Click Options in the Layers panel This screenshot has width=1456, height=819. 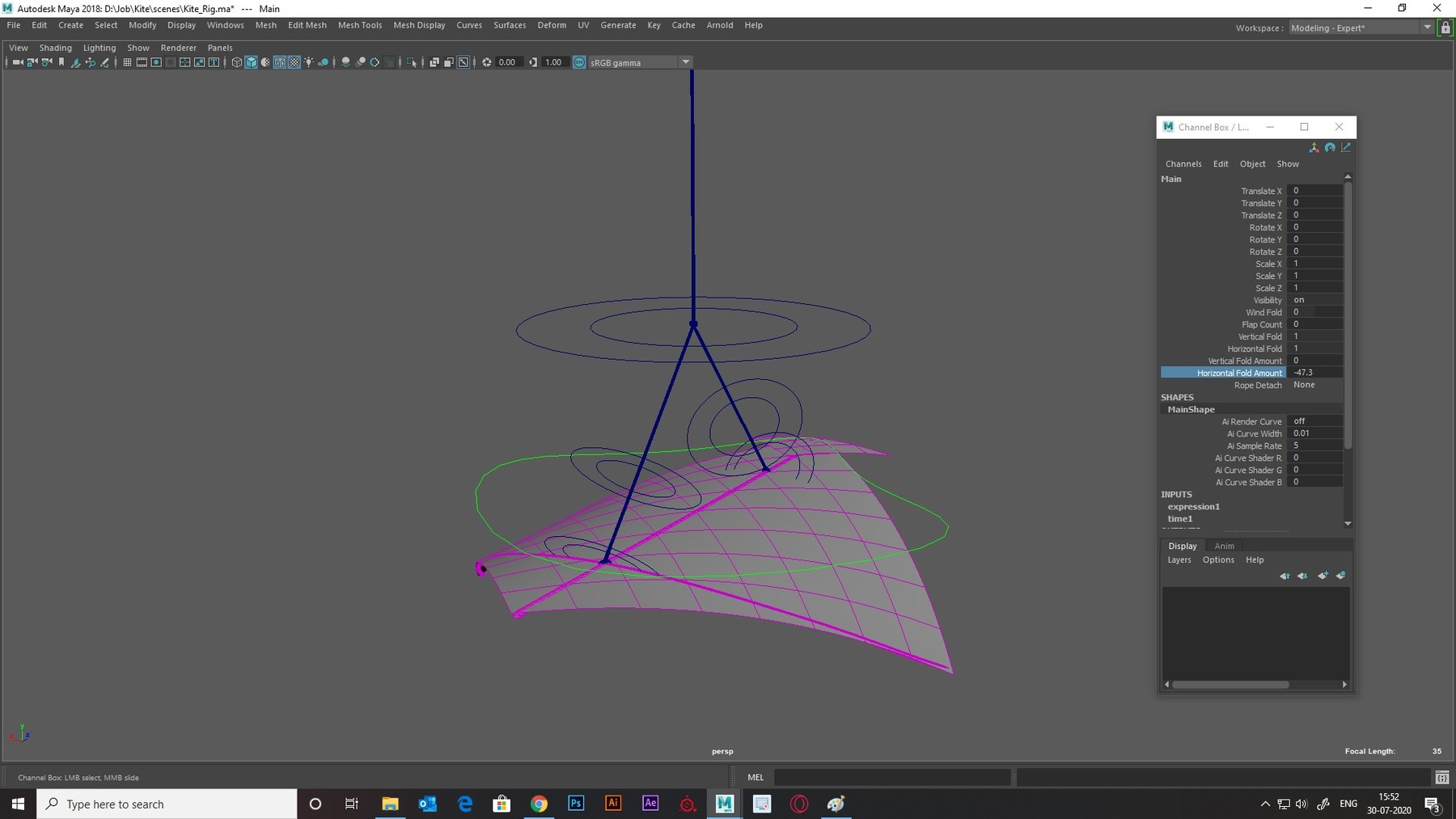tap(1218, 559)
